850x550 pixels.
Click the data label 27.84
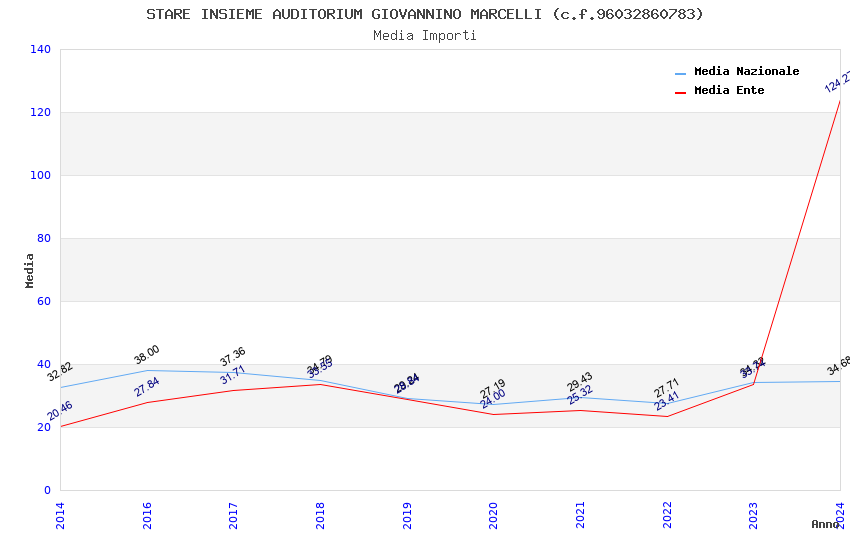146,387
